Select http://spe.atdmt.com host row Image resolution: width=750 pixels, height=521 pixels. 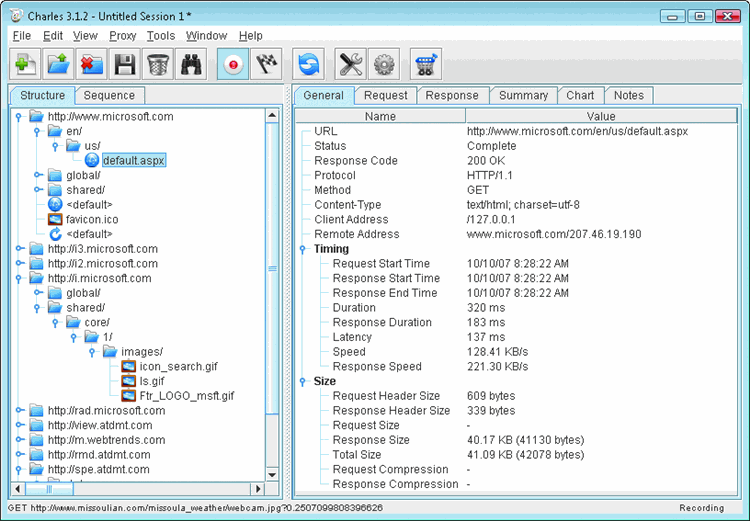tap(99, 470)
